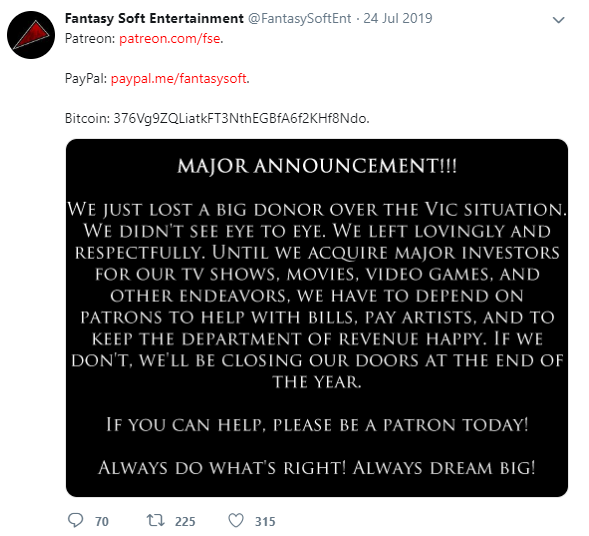
Task: Click the 'Patreon:' label text
Action: tap(90, 39)
